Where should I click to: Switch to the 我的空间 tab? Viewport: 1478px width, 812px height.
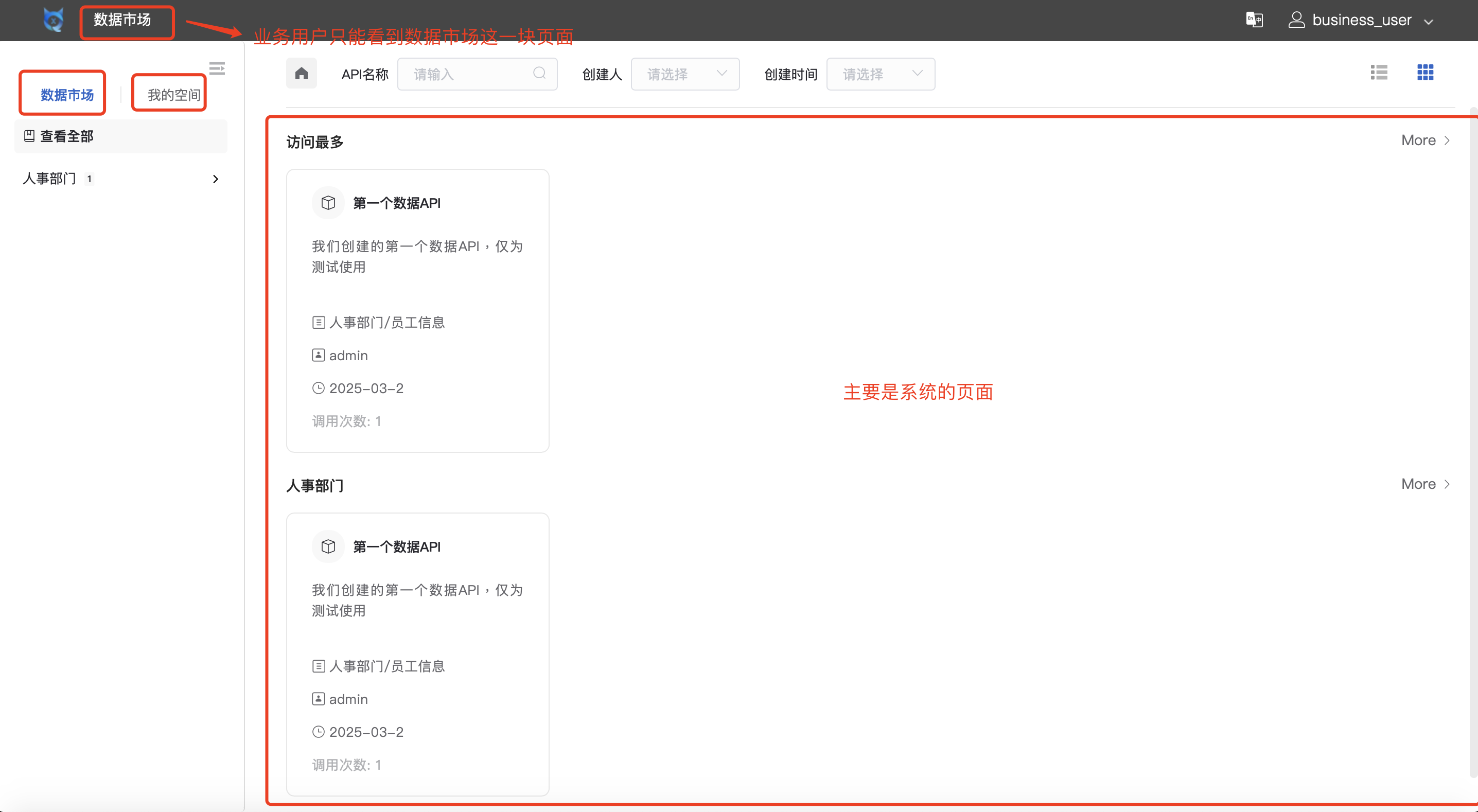(x=174, y=95)
